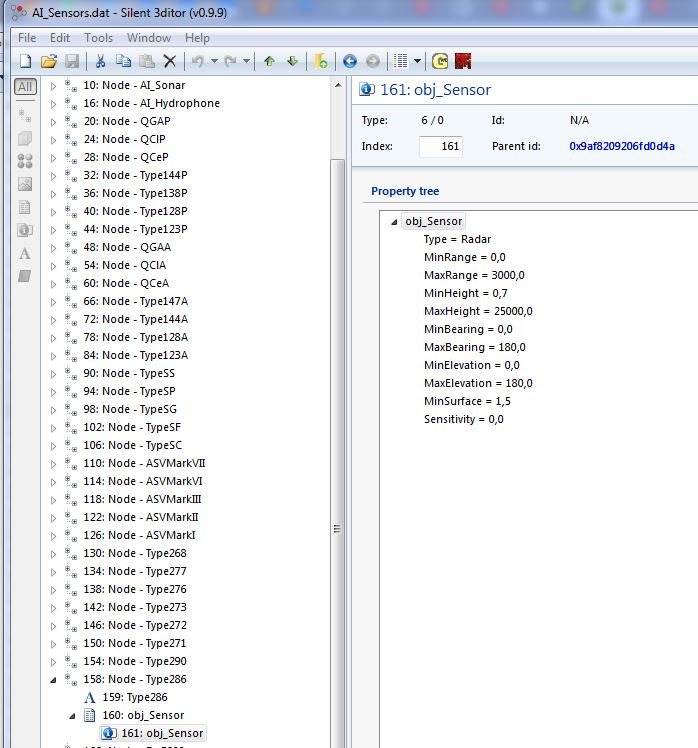Image resolution: width=698 pixels, height=748 pixels.
Task: Collapse obj_Sensor in the property tree
Action: point(394,222)
